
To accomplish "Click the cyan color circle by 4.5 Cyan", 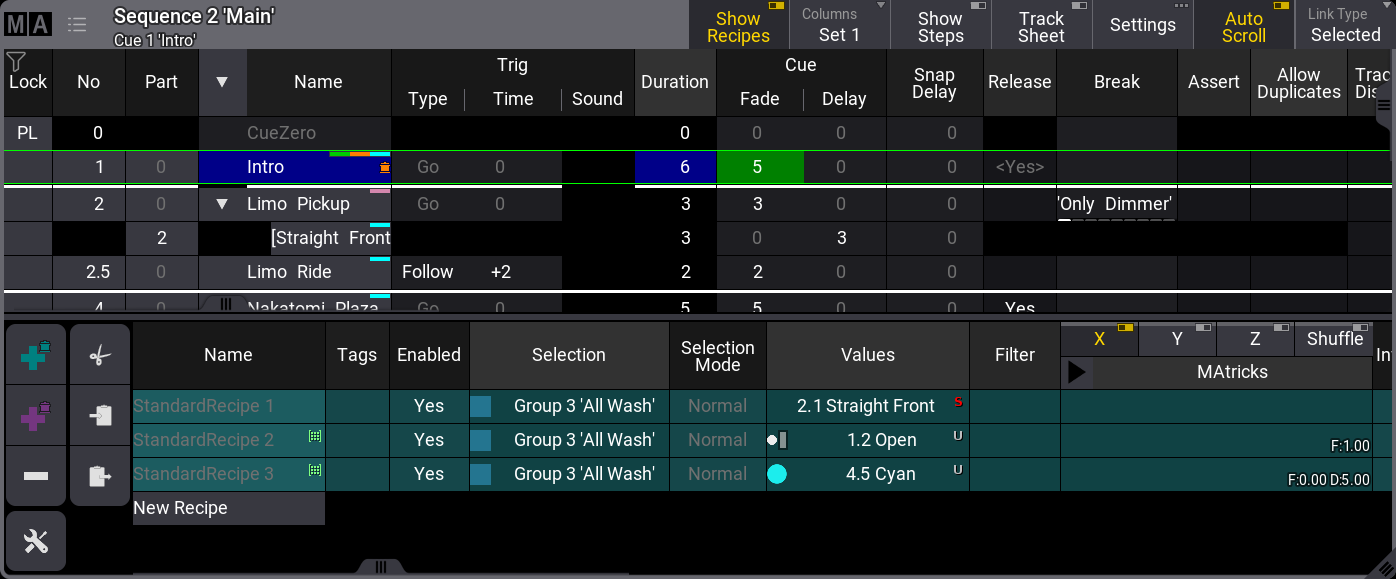I will 777,474.
